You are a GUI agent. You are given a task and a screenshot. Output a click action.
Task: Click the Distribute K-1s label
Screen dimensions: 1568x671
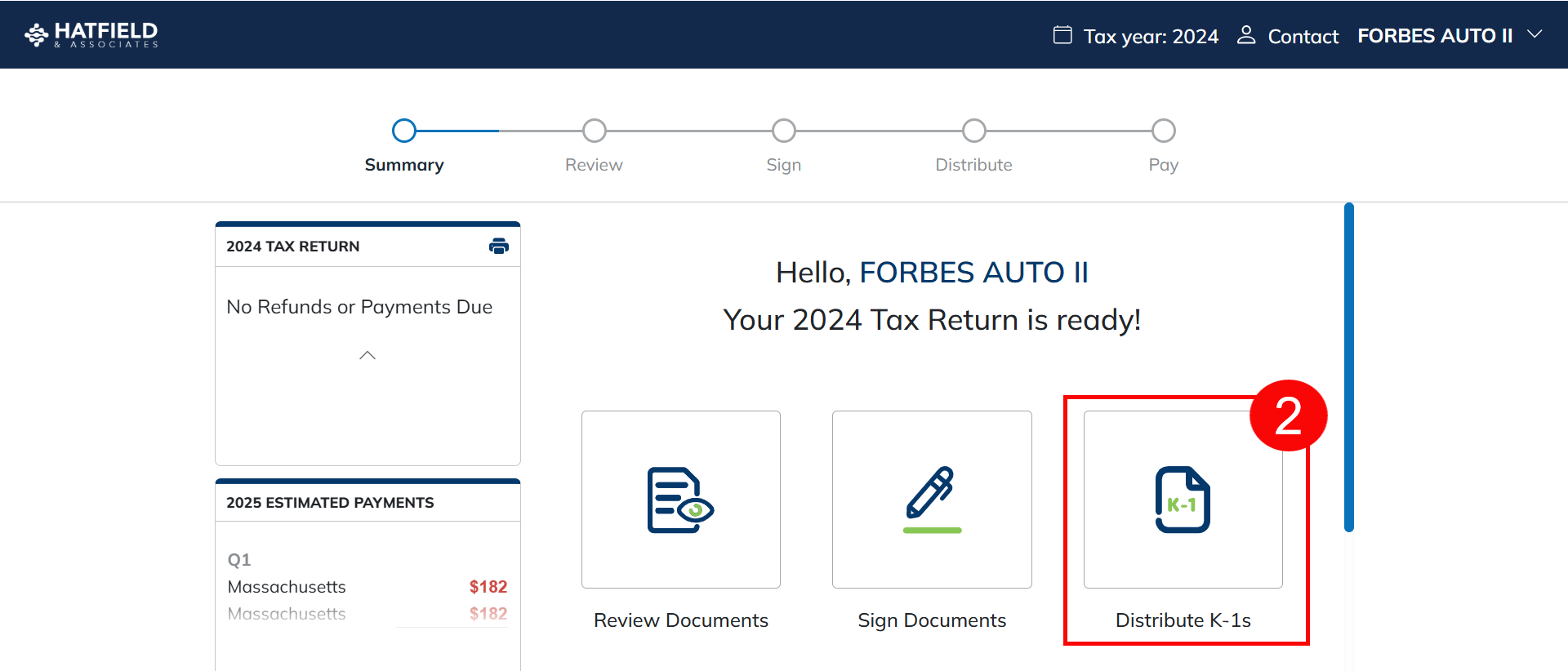(1183, 620)
